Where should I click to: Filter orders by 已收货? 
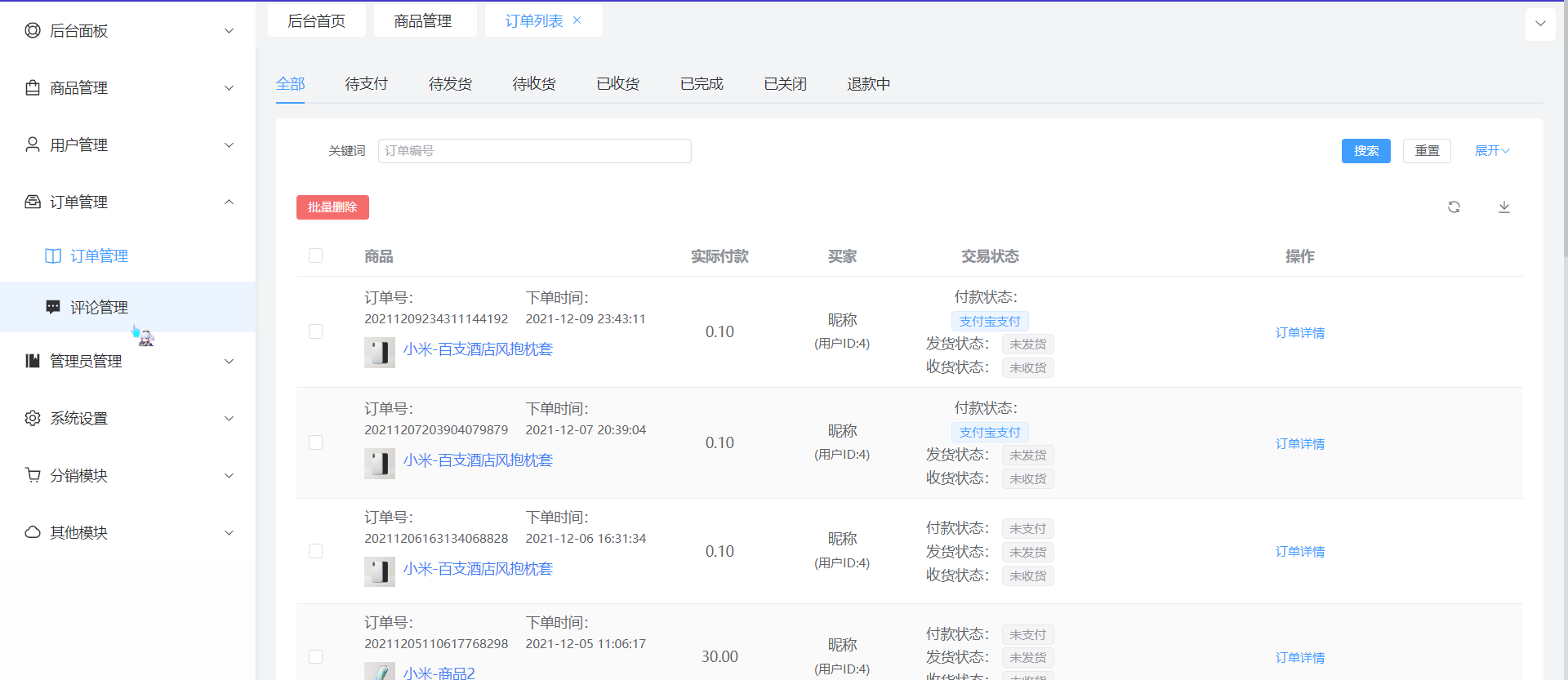click(618, 84)
